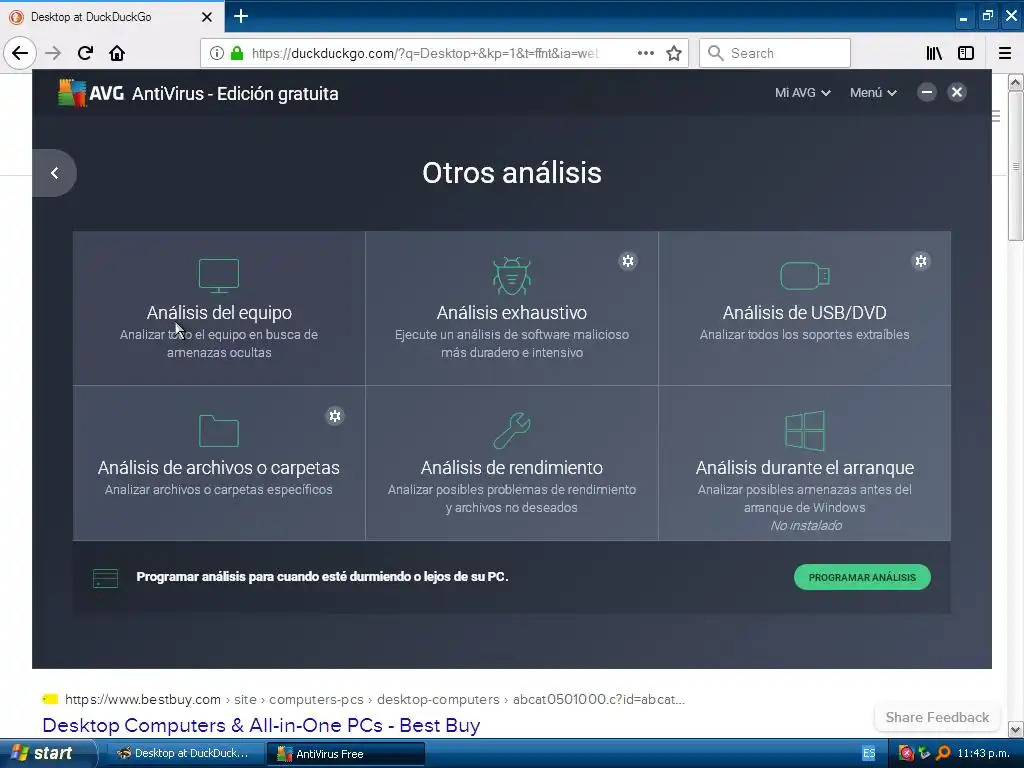Start Análisis del equipo scan
The image size is (1024, 768).
click(x=219, y=308)
